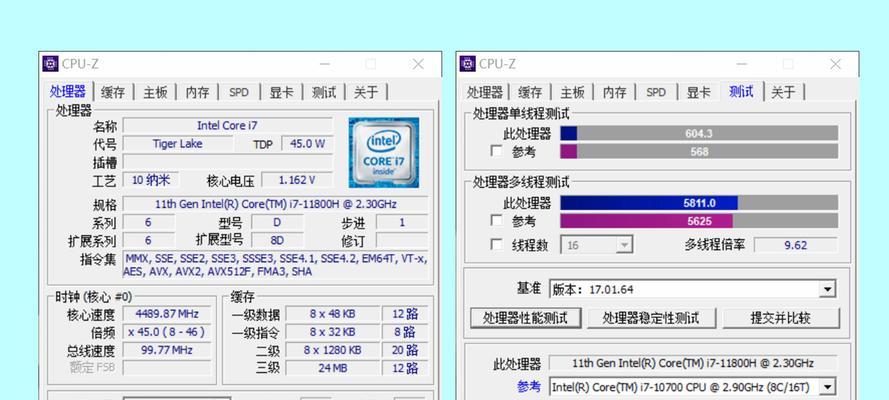This screenshot has height=400, width=889.
Task: Minimize the left CPU-Z window
Action: [324, 64]
